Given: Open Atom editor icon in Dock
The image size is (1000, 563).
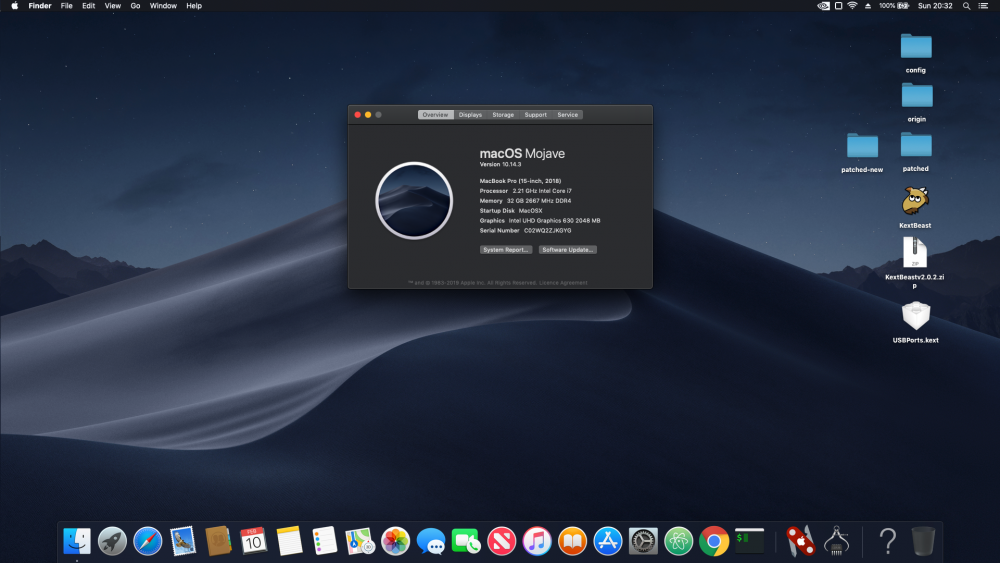Looking at the screenshot, I should tap(679, 541).
